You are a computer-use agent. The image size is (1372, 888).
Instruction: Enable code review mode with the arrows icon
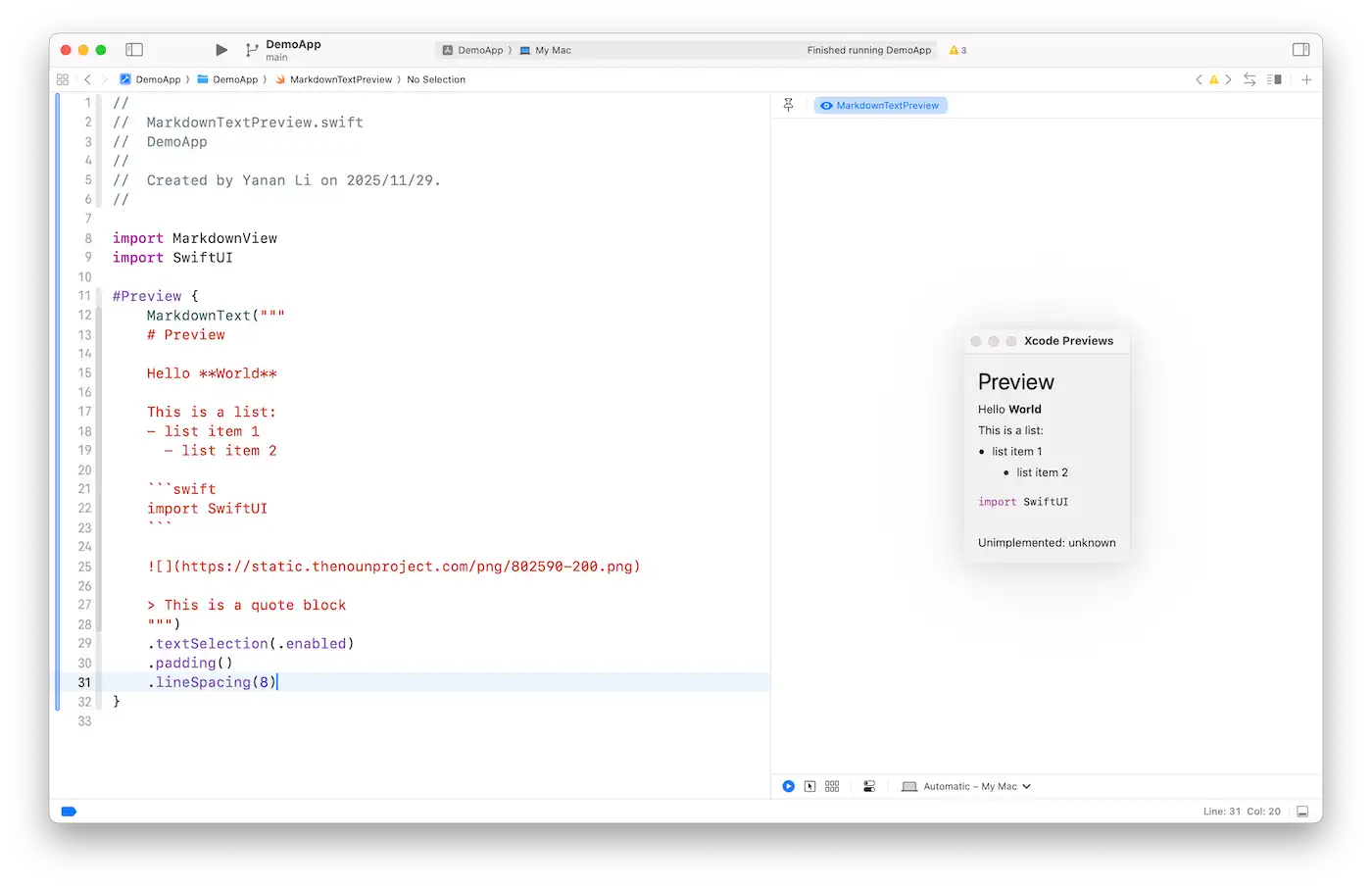1249,79
